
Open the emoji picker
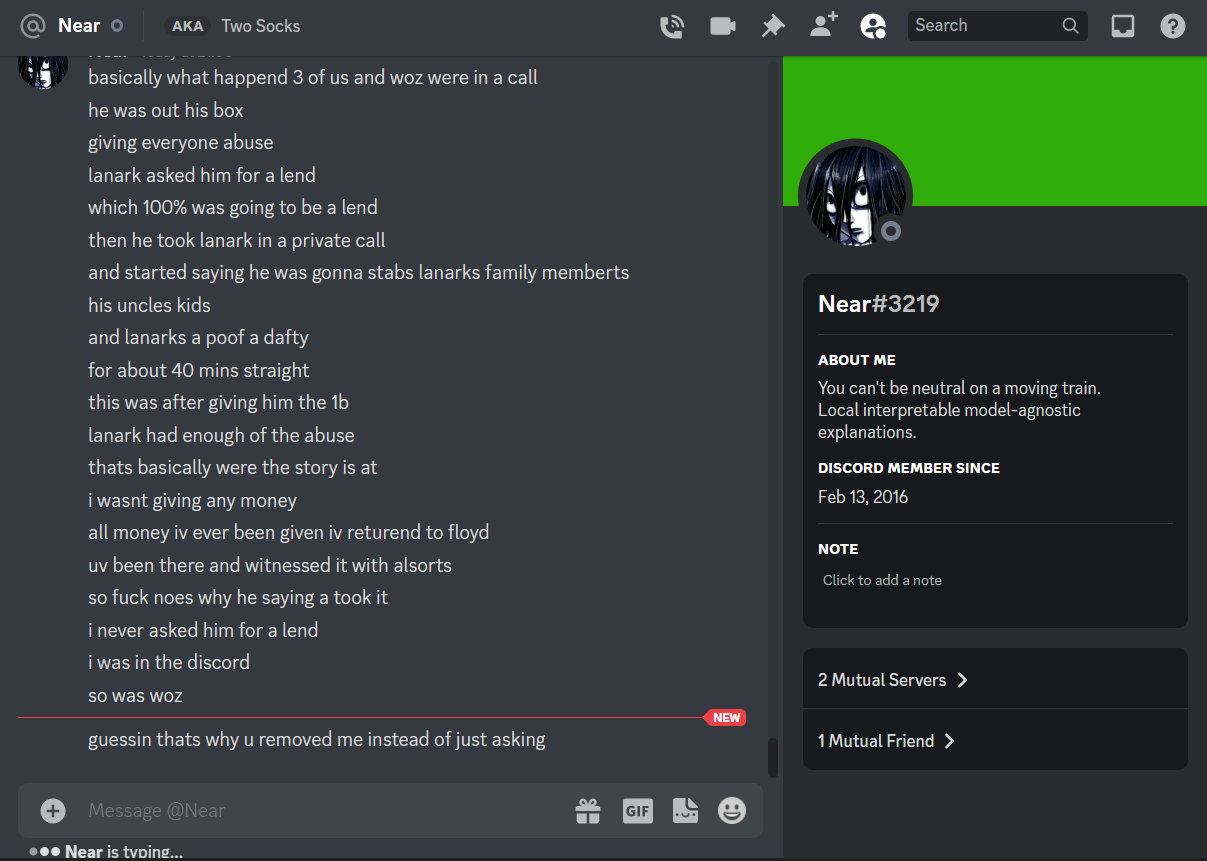(x=732, y=810)
